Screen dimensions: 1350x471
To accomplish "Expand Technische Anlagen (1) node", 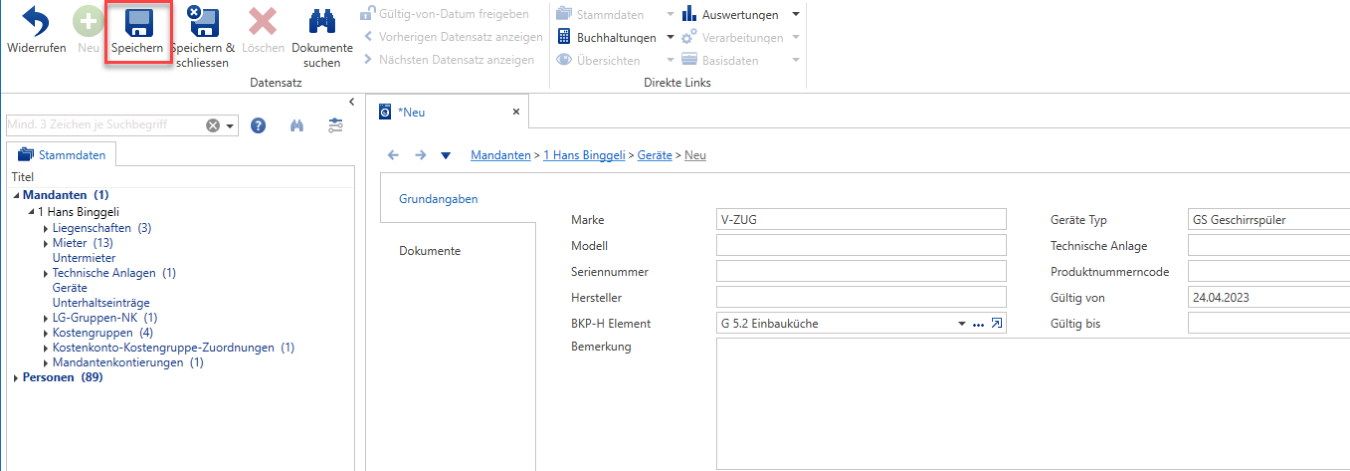I will pyautogui.click(x=46, y=273).
